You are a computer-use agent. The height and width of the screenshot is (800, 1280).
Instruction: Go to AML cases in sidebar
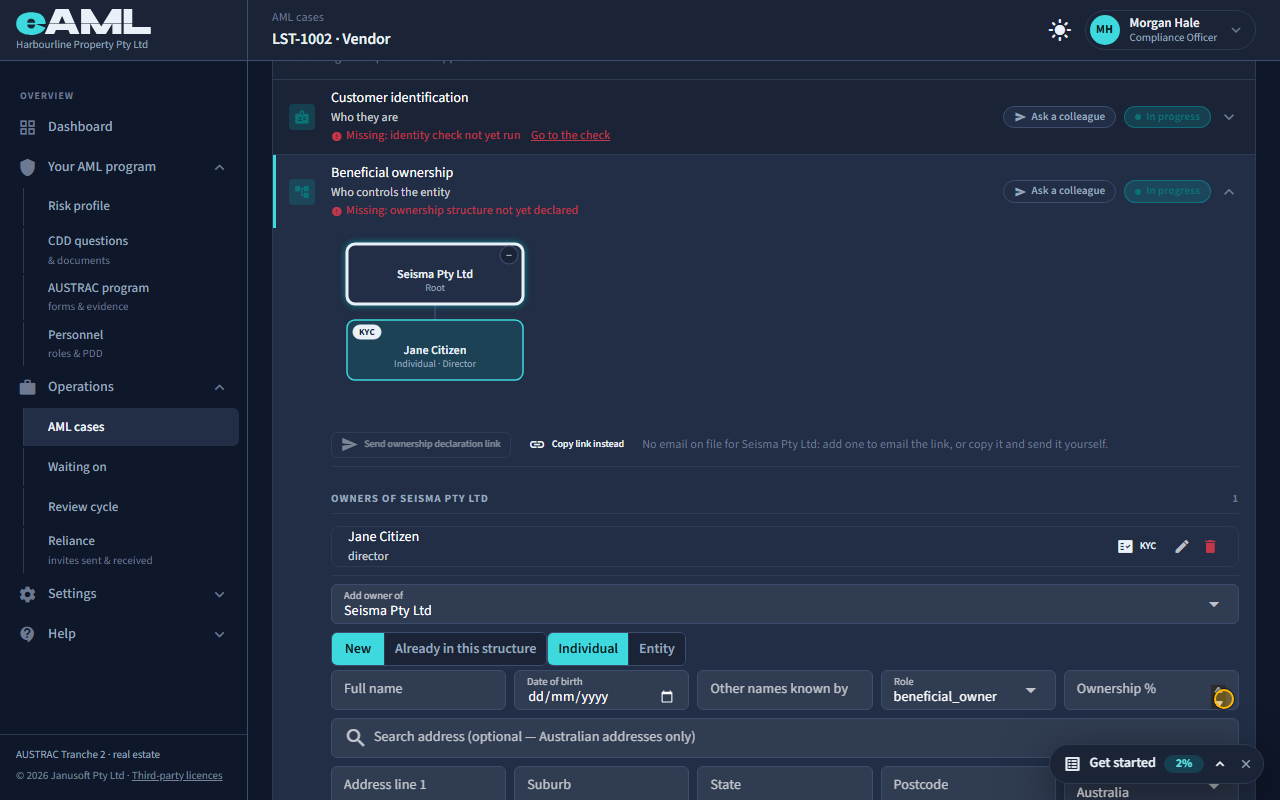click(x=131, y=427)
